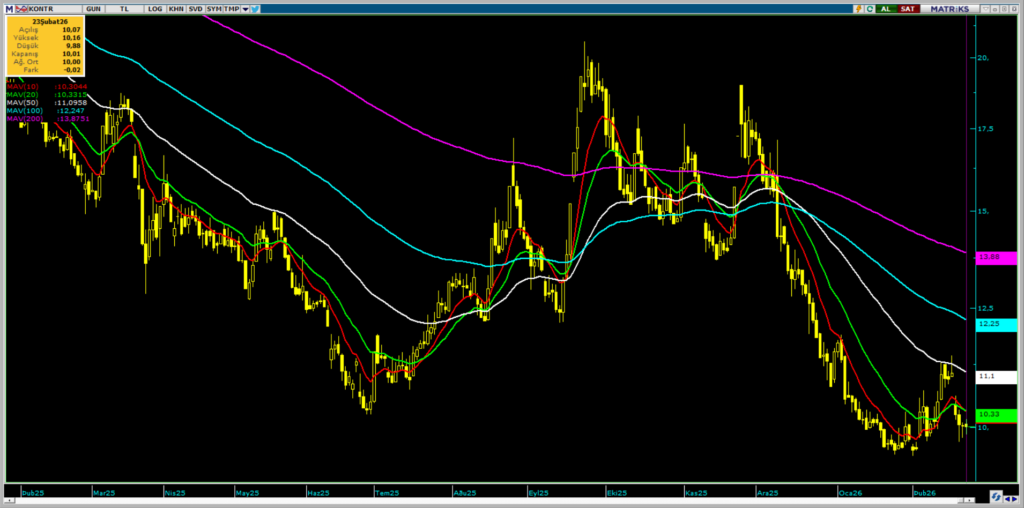
Task: Click the M menu icon in title bar
Action: point(9,8)
